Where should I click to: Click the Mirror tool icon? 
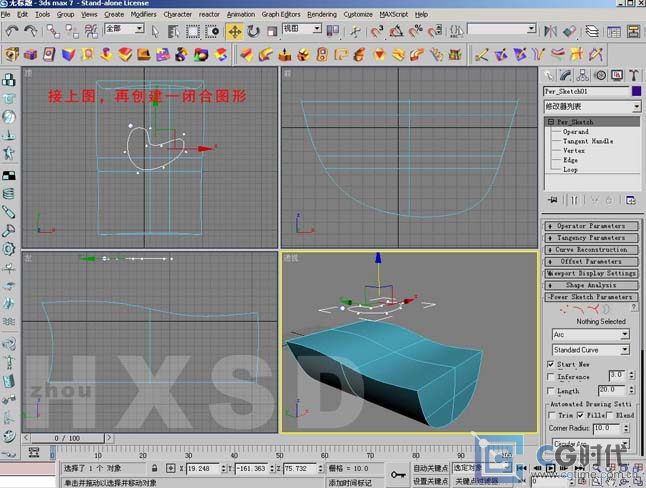[x=550, y=31]
